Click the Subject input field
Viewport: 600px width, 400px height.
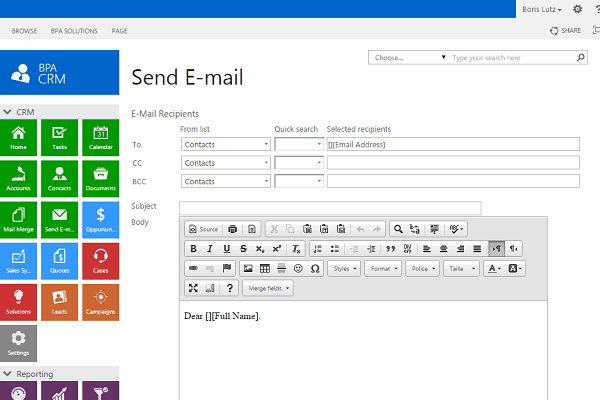(330, 208)
